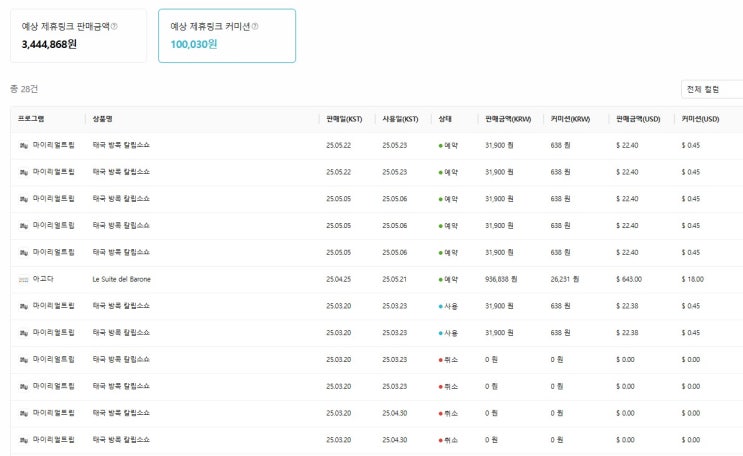
Task: Click help icon beside 예상 제휴링크 판매금액
Action: pyautogui.click(x=114, y=27)
